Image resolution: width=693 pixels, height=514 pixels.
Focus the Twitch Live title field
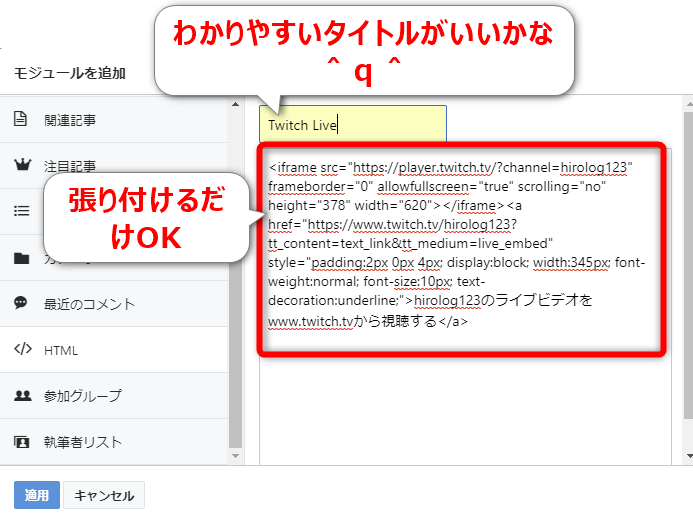pyautogui.click(x=353, y=125)
